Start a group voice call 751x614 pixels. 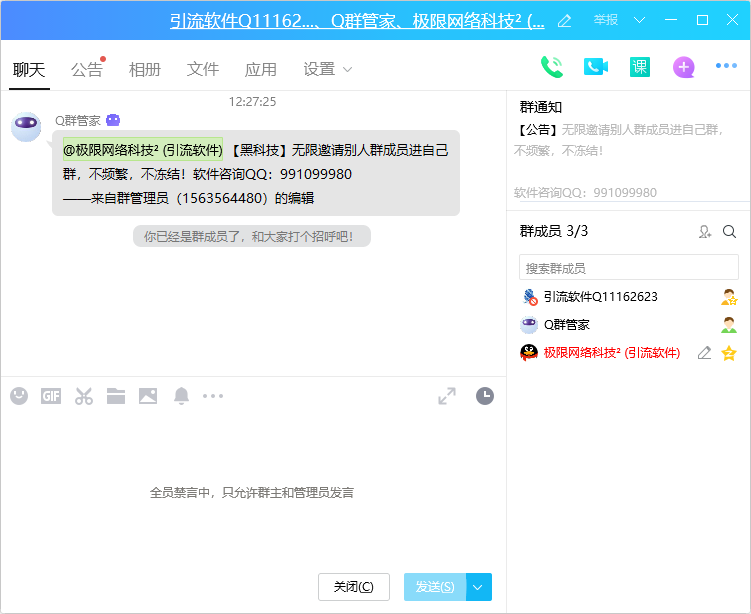(x=552, y=67)
